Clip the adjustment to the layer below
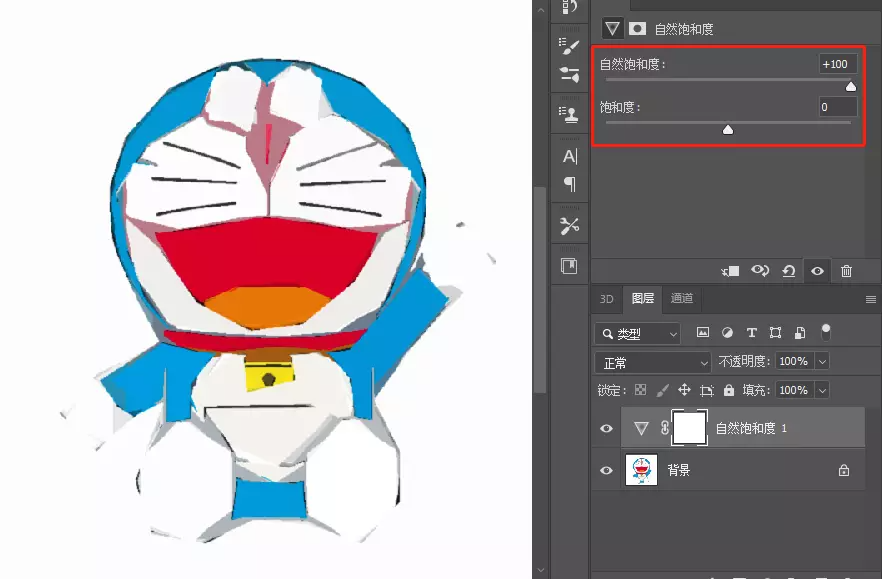Image resolution: width=882 pixels, height=579 pixels. click(x=730, y=271)
